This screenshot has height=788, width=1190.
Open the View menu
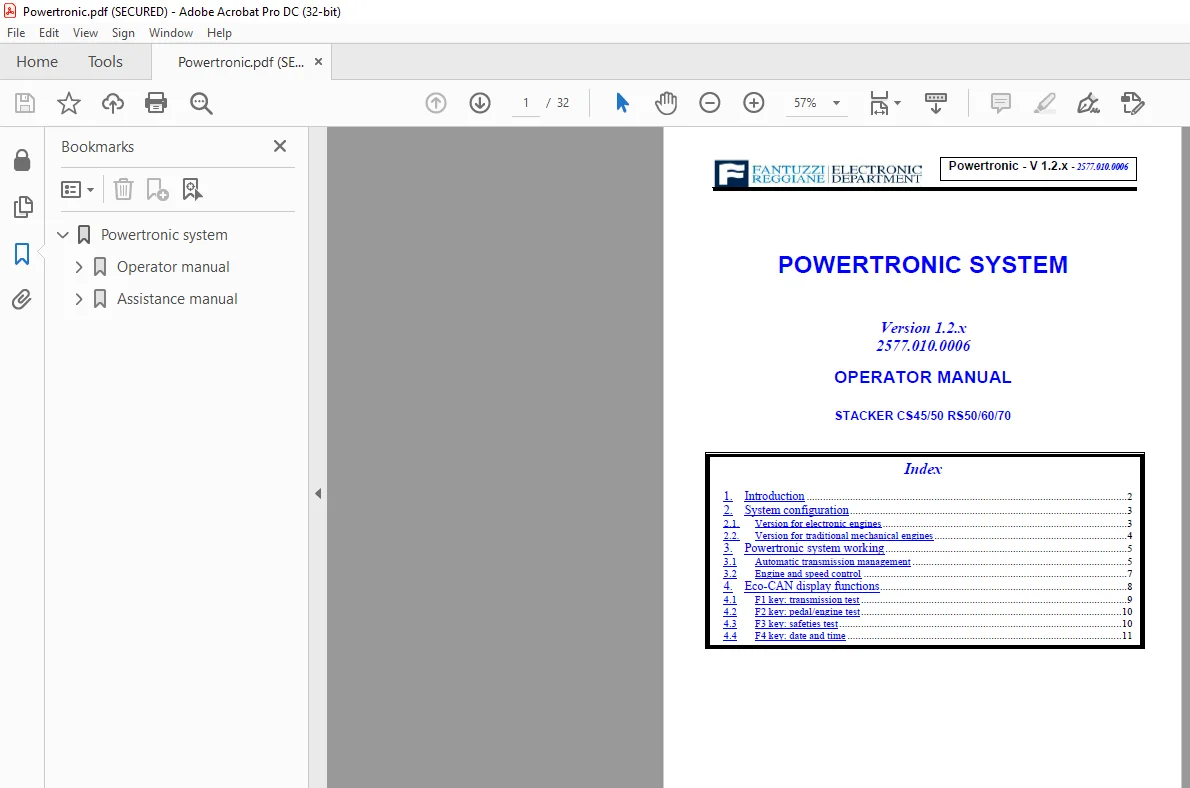(85, 33)
